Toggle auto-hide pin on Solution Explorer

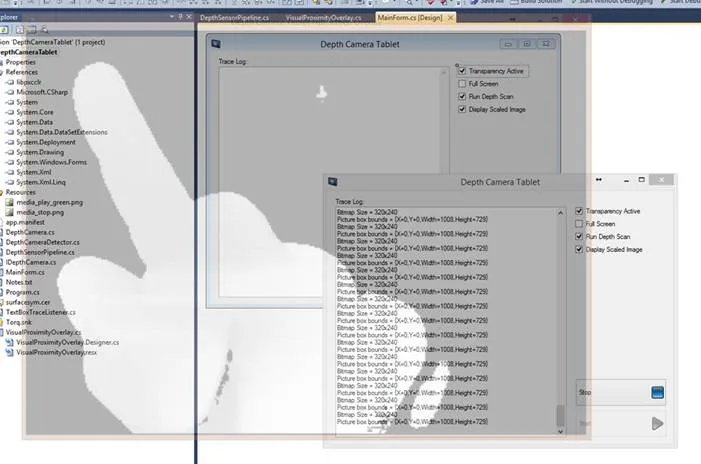click(180, 17)
